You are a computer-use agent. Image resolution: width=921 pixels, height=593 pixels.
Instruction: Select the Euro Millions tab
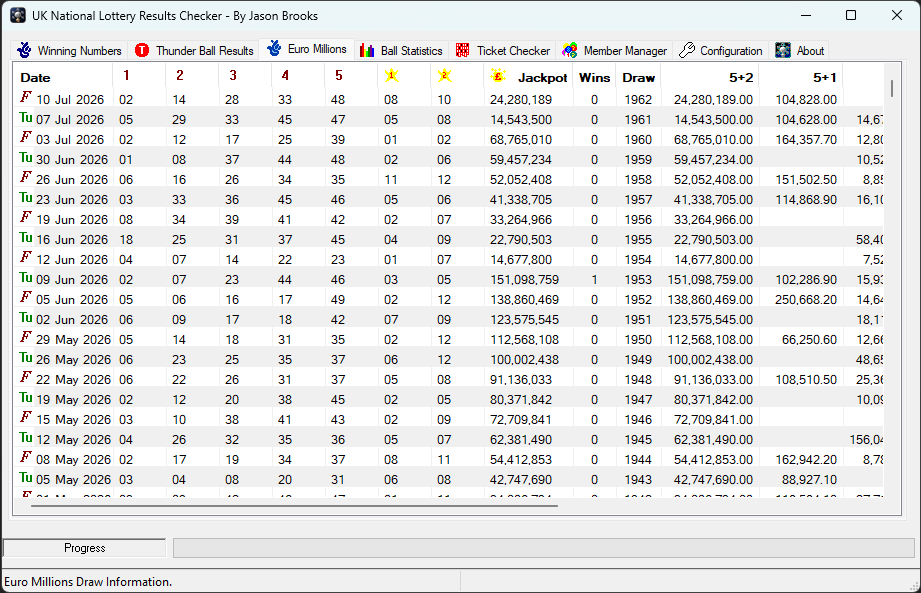click(307, 49)
